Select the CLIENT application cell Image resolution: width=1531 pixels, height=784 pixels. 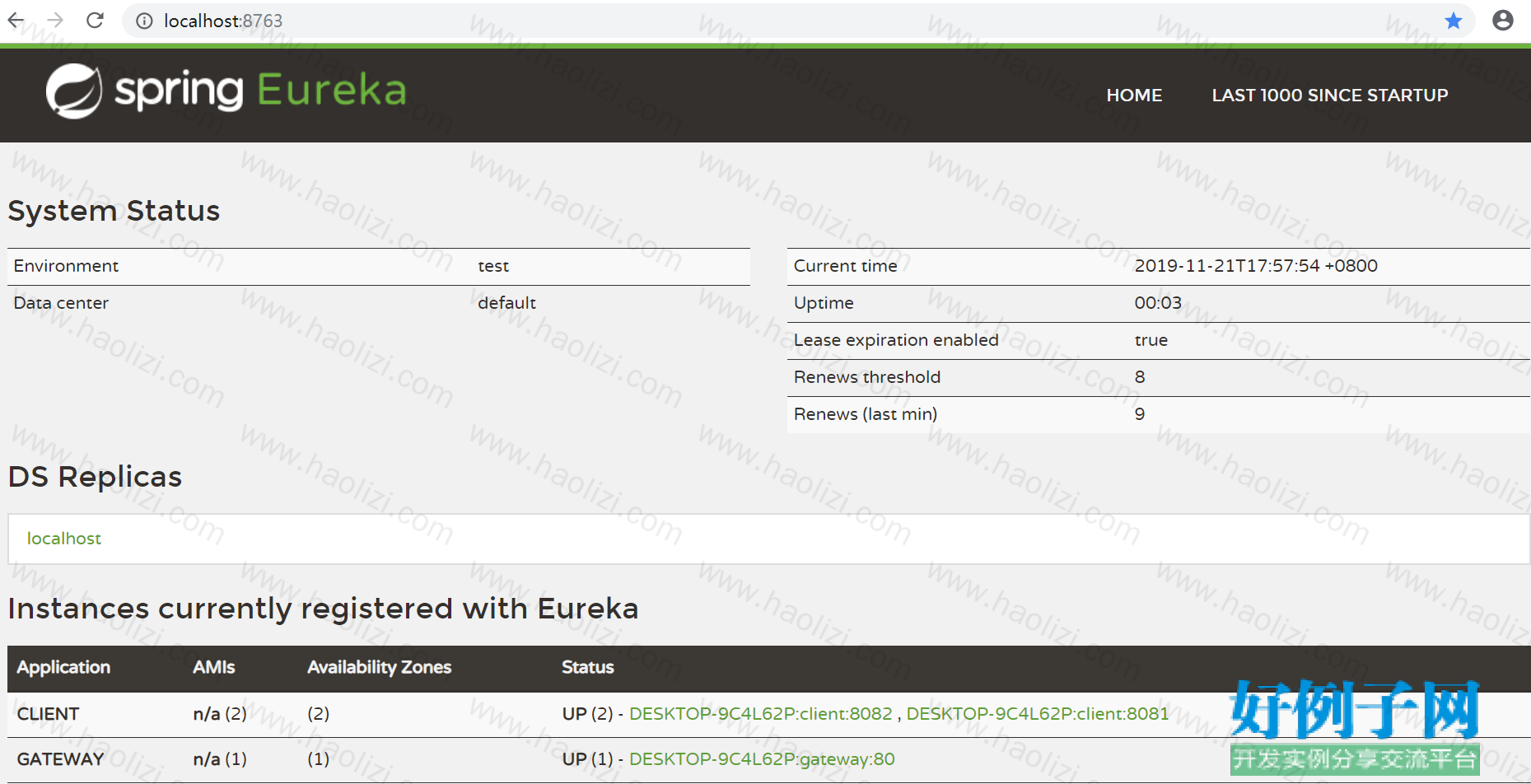(49, 714)
